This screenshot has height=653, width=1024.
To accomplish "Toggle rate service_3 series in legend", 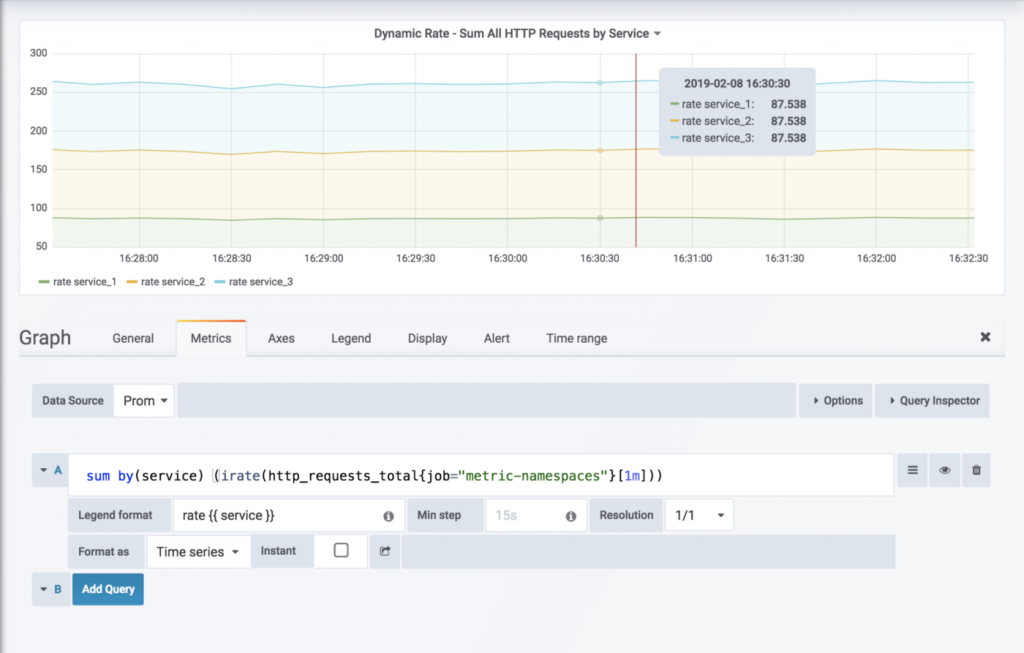I will (260, 282).
